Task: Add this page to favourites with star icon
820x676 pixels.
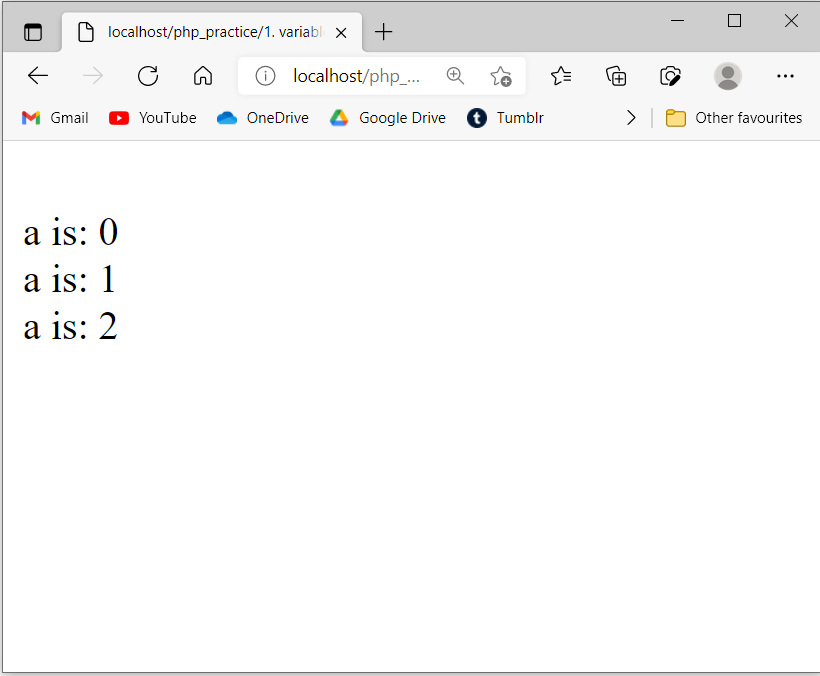Action: coord(500,76)
